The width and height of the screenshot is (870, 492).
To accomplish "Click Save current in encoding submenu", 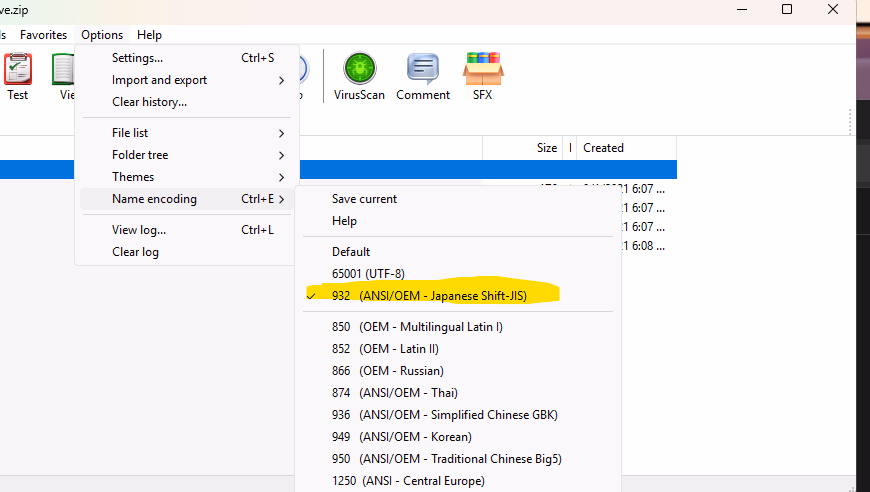I will pyautogui.click(x=364, y=199).
